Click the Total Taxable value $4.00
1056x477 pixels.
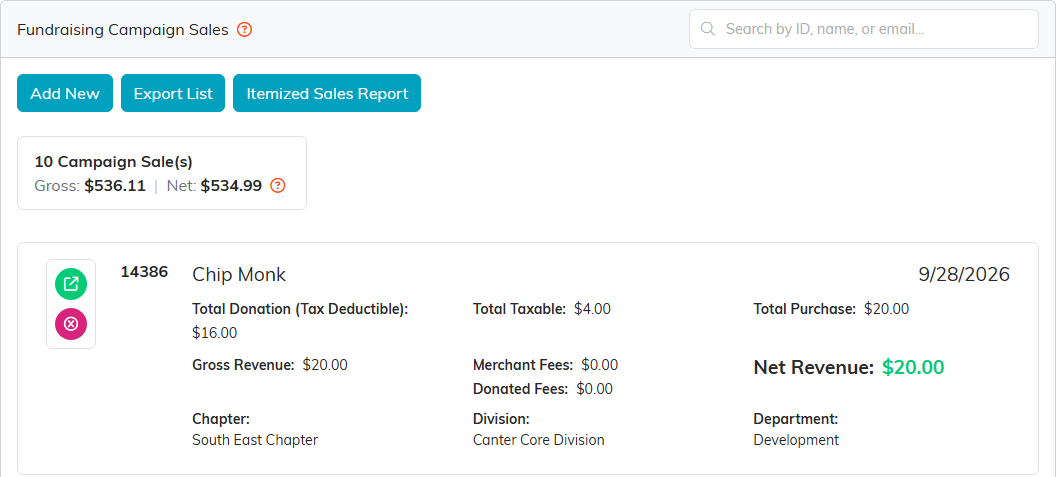click(592, 309)
